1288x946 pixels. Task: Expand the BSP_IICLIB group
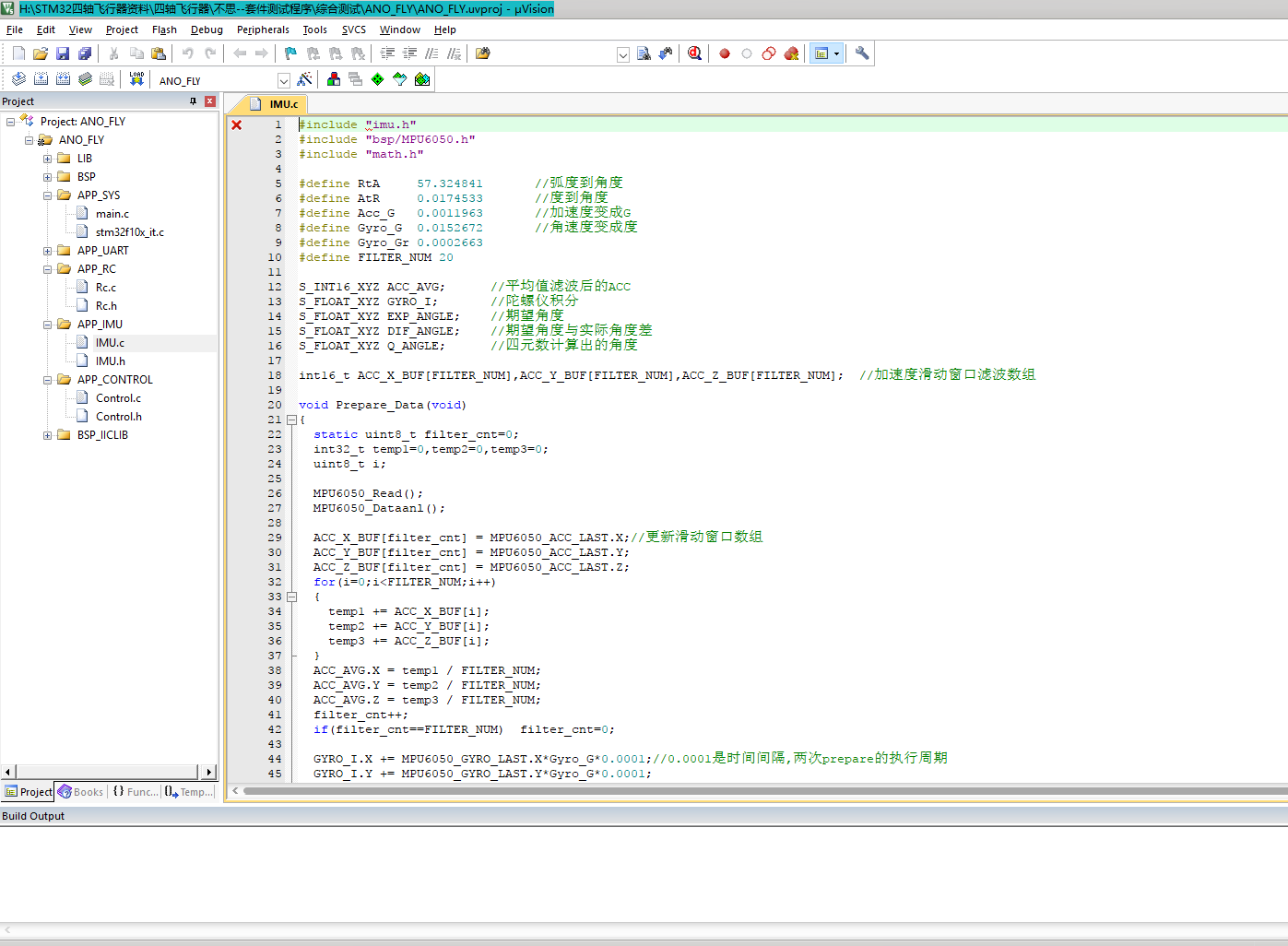click(47, 435)
